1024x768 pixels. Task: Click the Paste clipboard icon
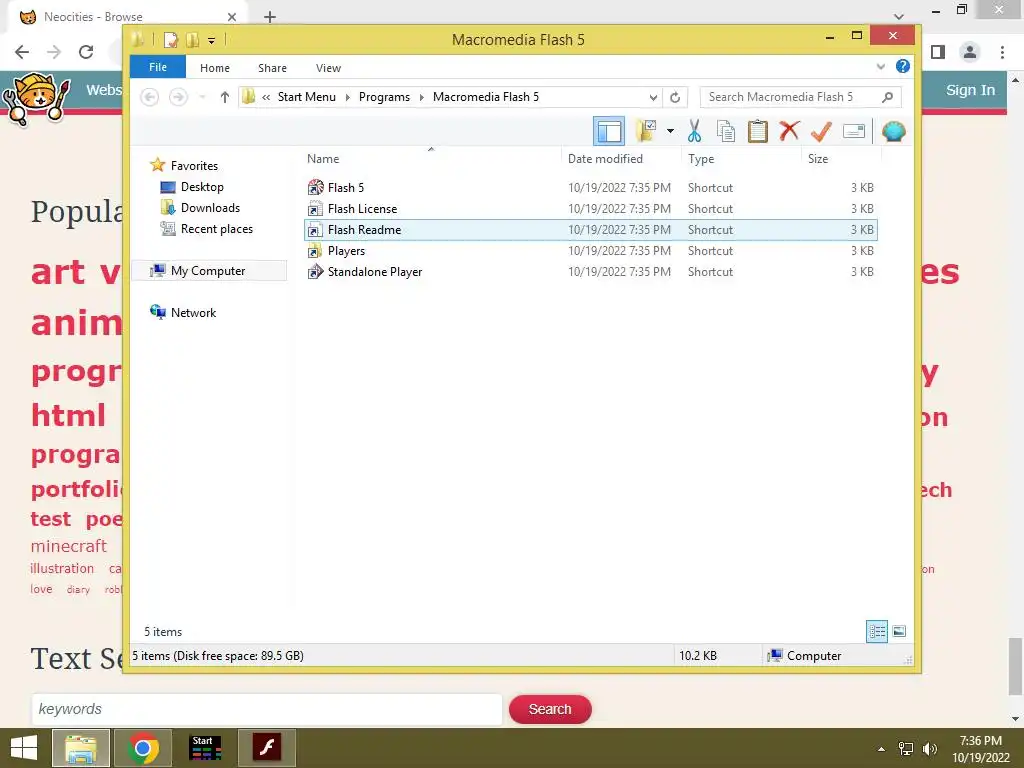758,131
